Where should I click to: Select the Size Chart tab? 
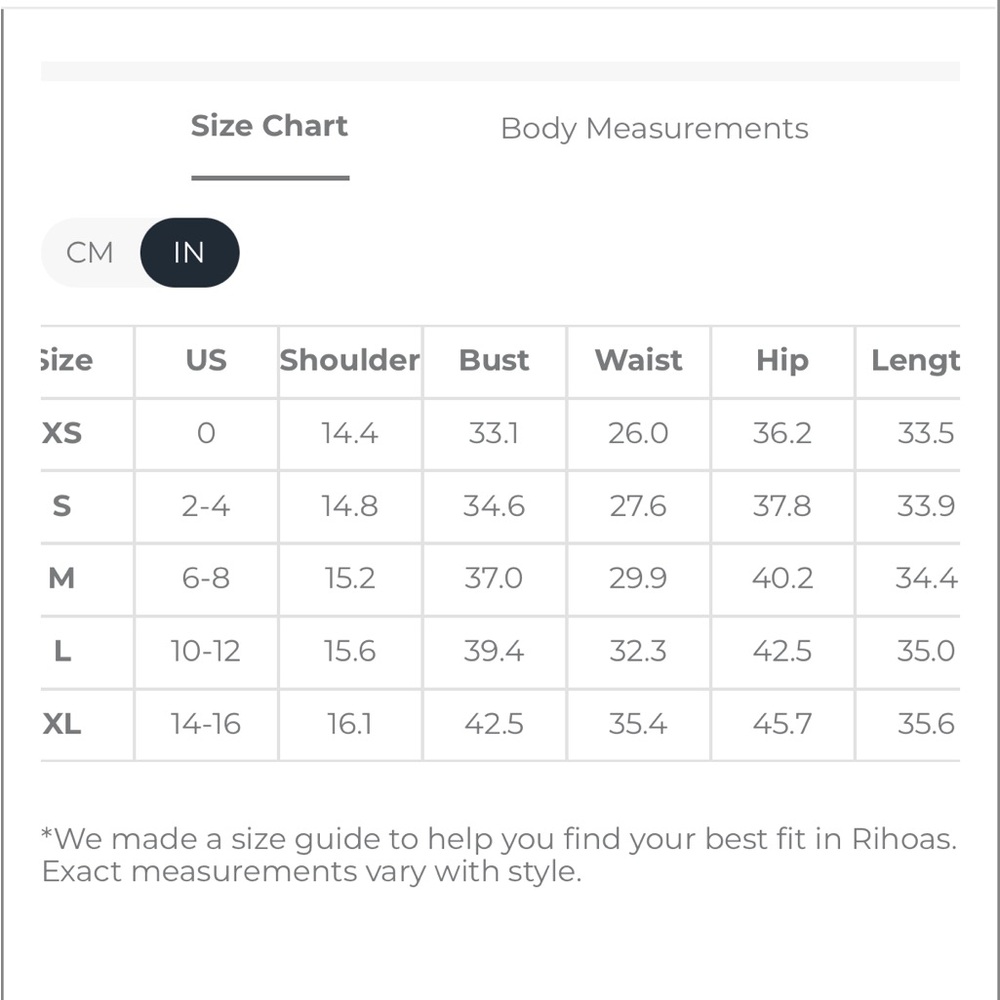pos(270,126)
